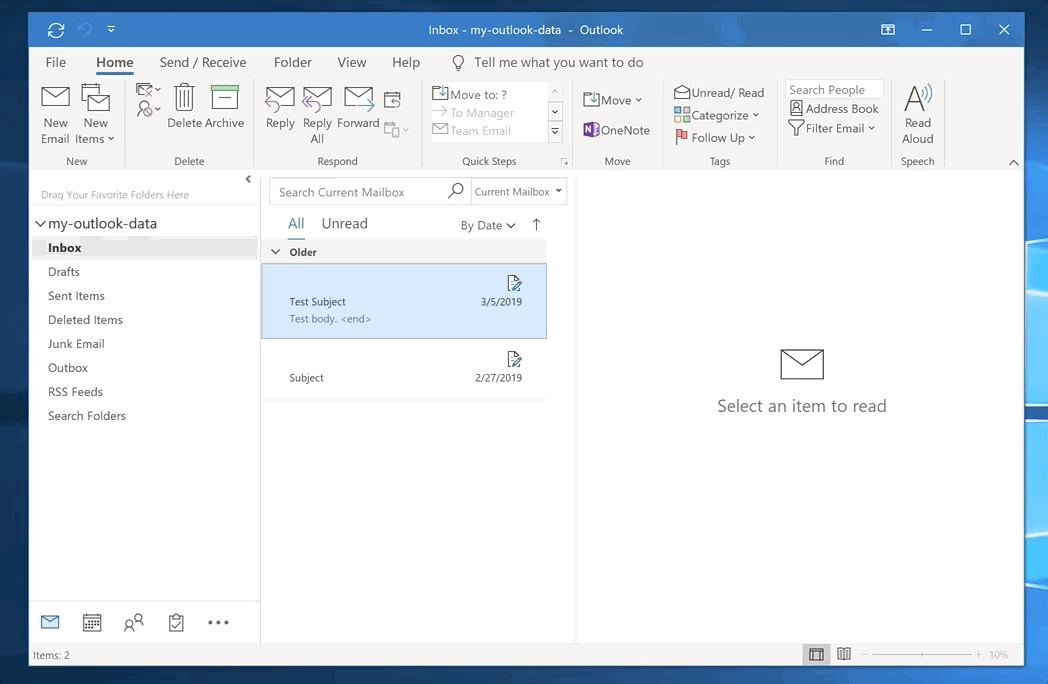Click the Reply All icon
1048x684 pixels.
317,100
